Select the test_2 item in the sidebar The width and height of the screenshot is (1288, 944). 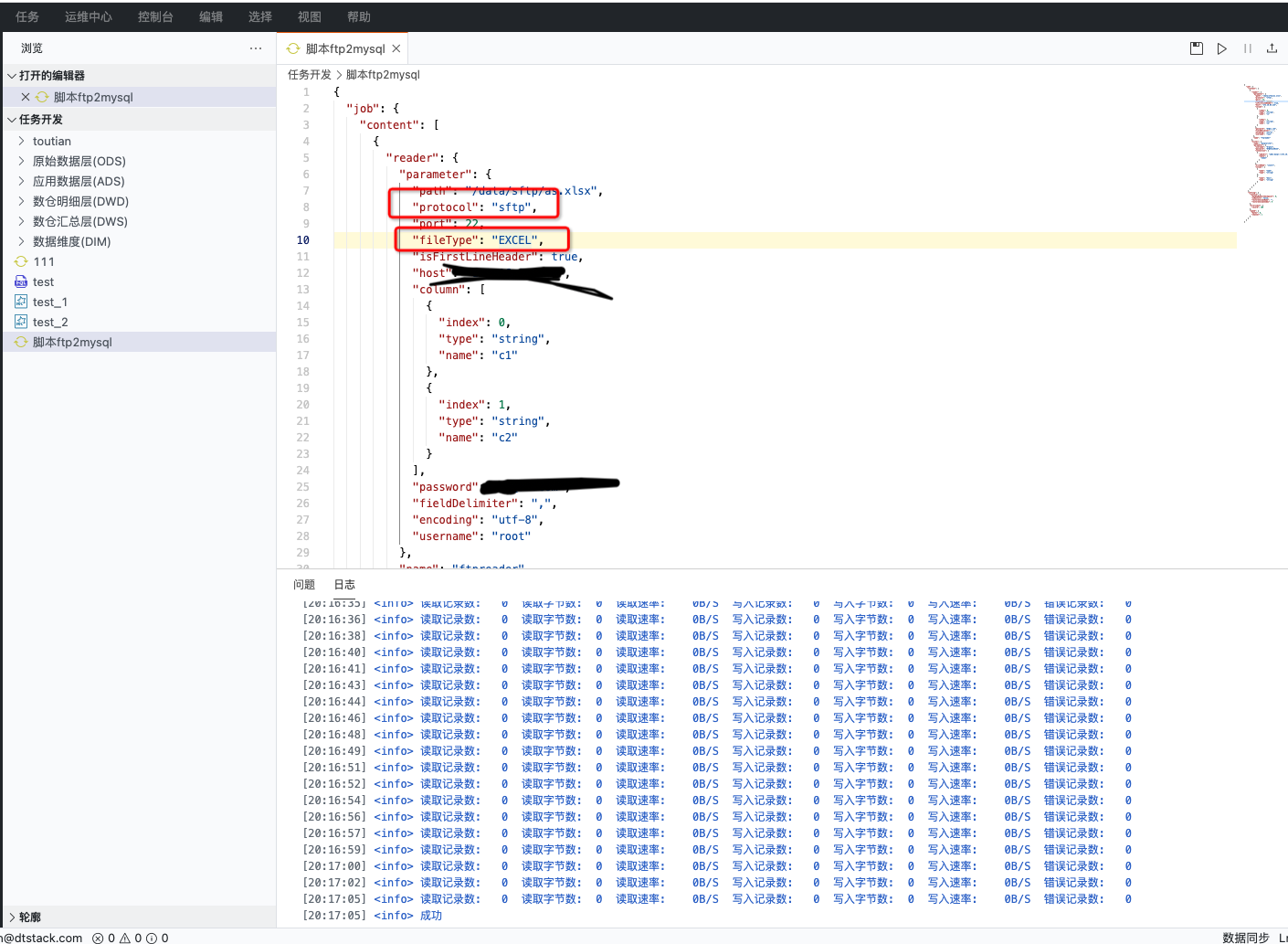pyautogui.click(x=50, y=322)
